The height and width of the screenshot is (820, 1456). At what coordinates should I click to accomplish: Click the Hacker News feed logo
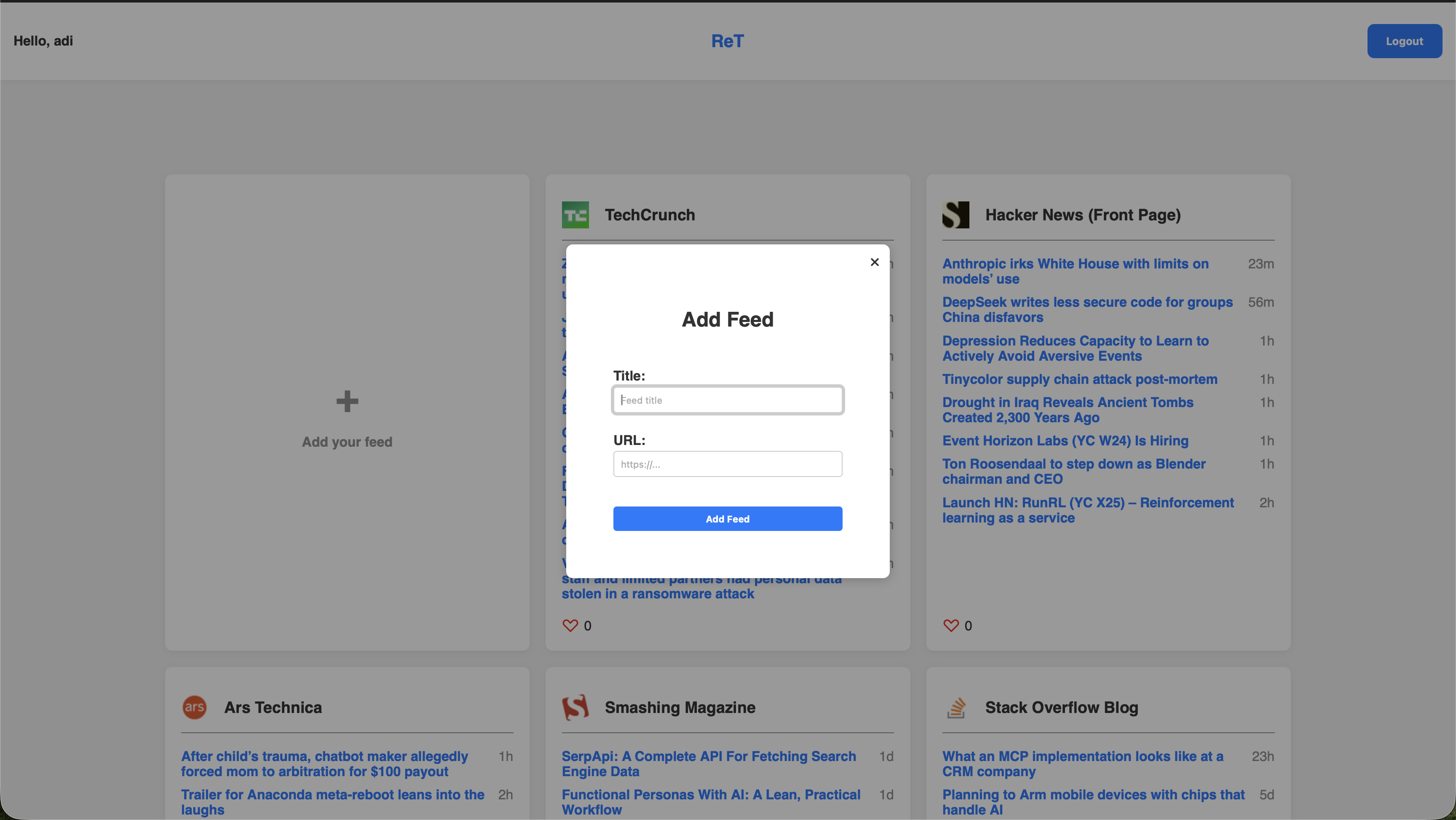click(955, 214)
